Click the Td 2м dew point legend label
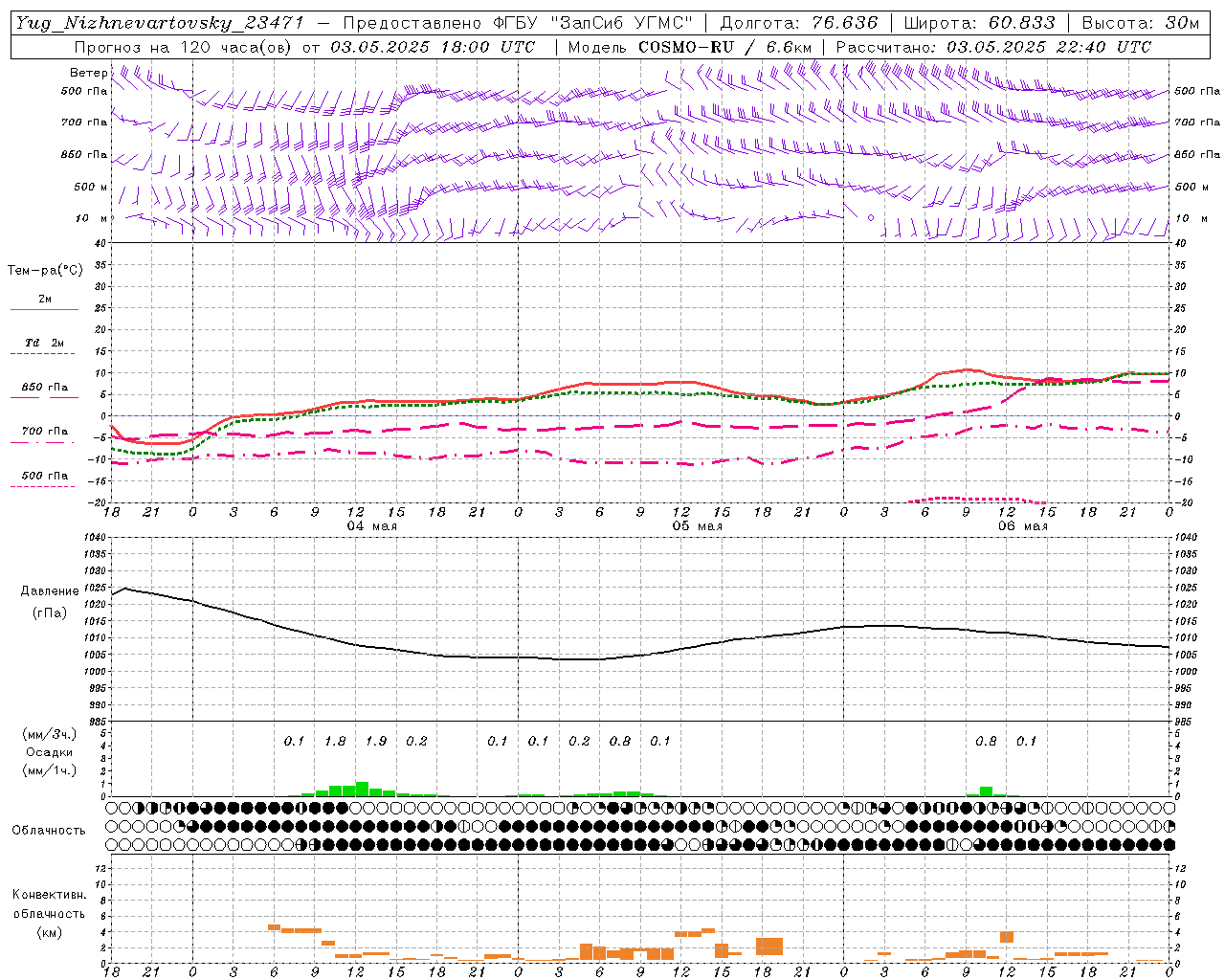 (45, 343)
